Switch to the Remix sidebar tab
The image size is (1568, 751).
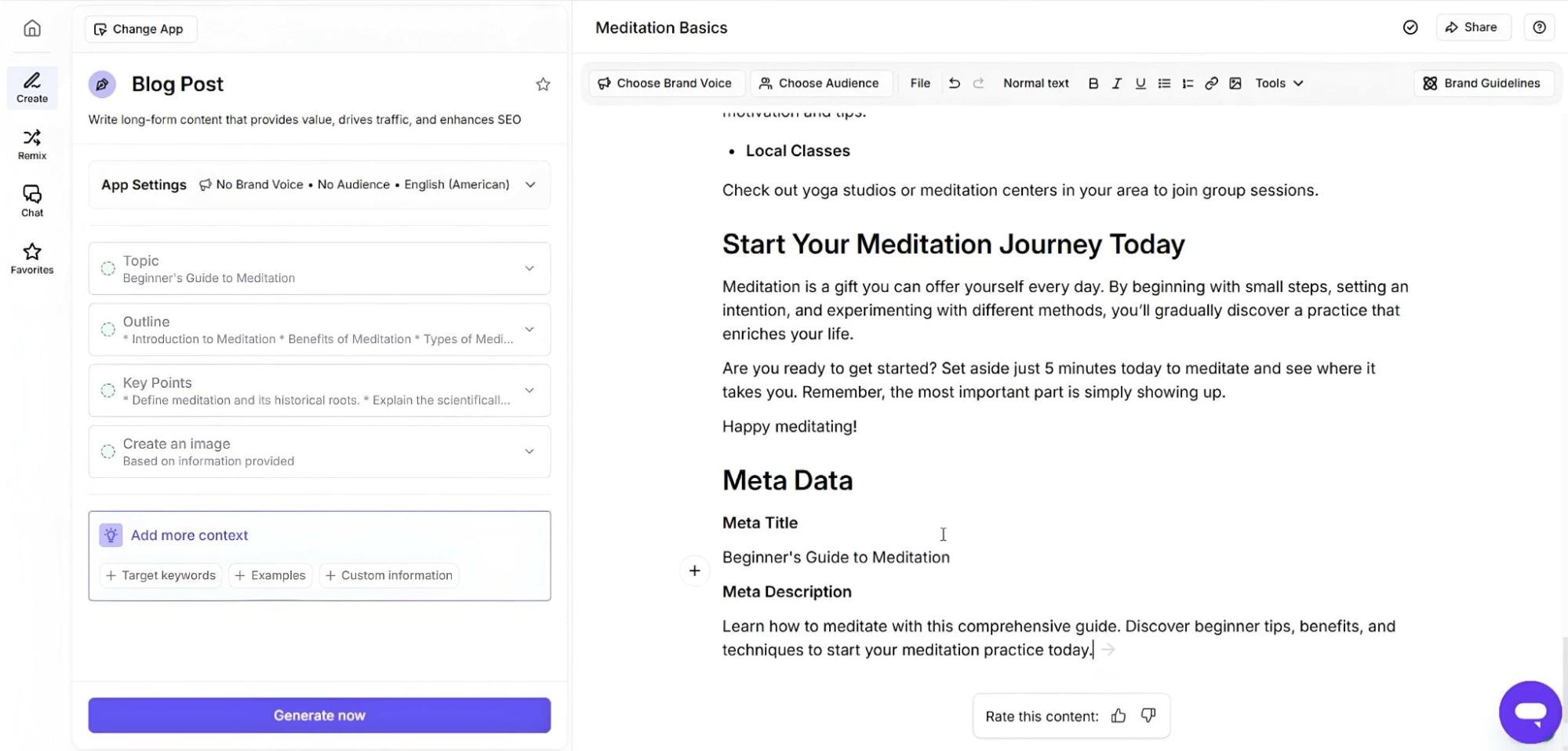click(x=32, y=144)
